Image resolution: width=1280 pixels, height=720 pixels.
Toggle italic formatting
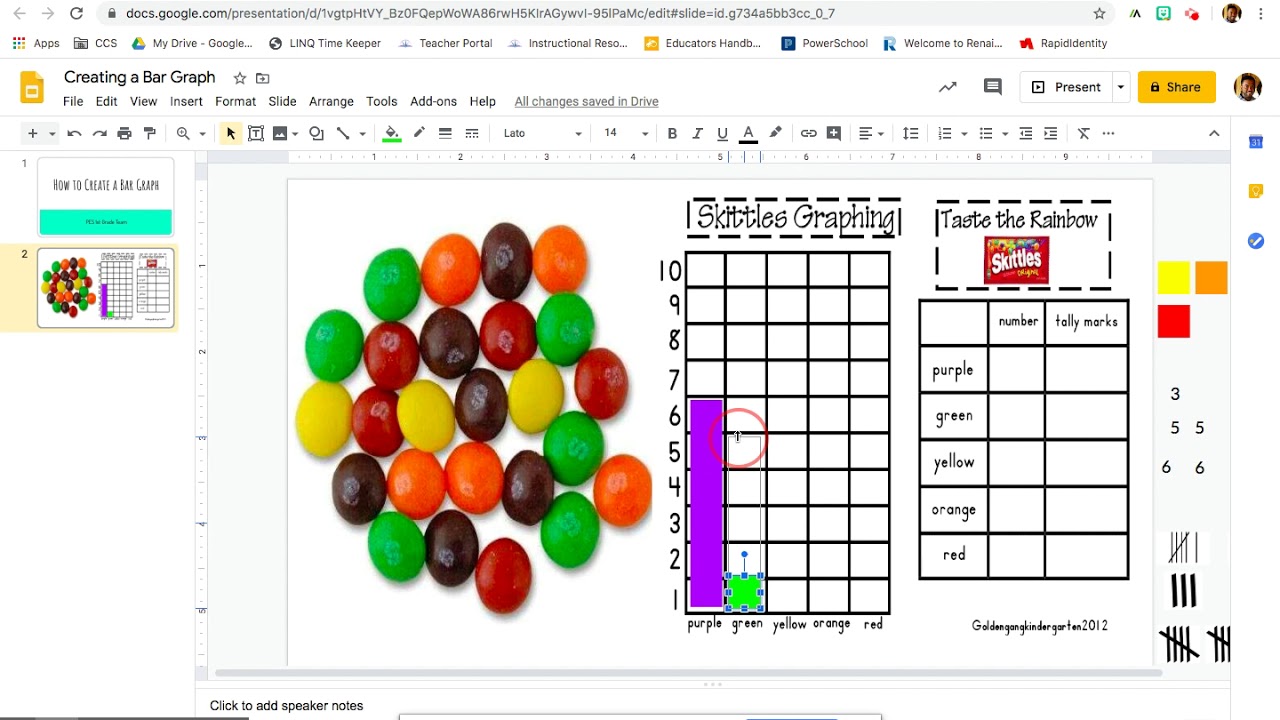tap(697, 133)
